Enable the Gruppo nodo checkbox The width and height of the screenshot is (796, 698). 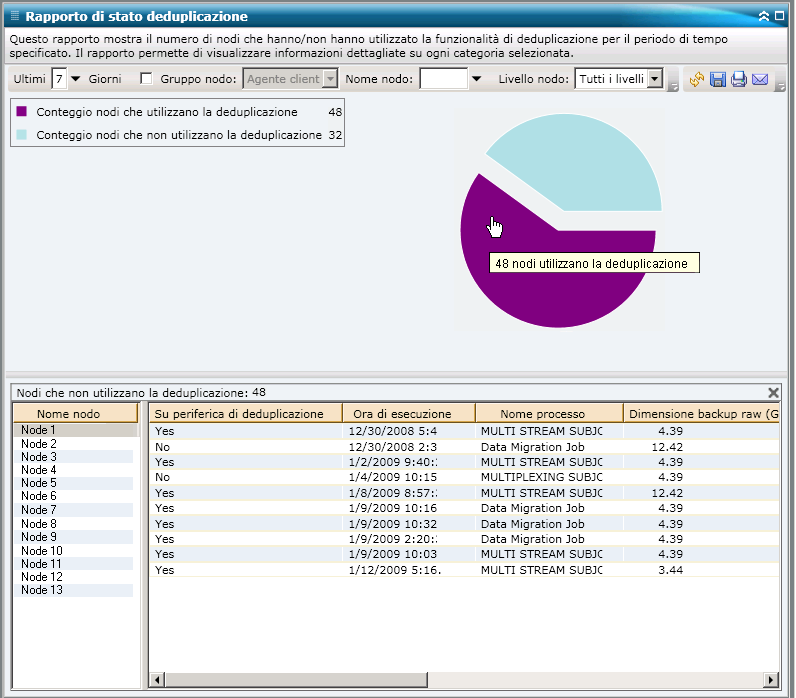(147, 79)
